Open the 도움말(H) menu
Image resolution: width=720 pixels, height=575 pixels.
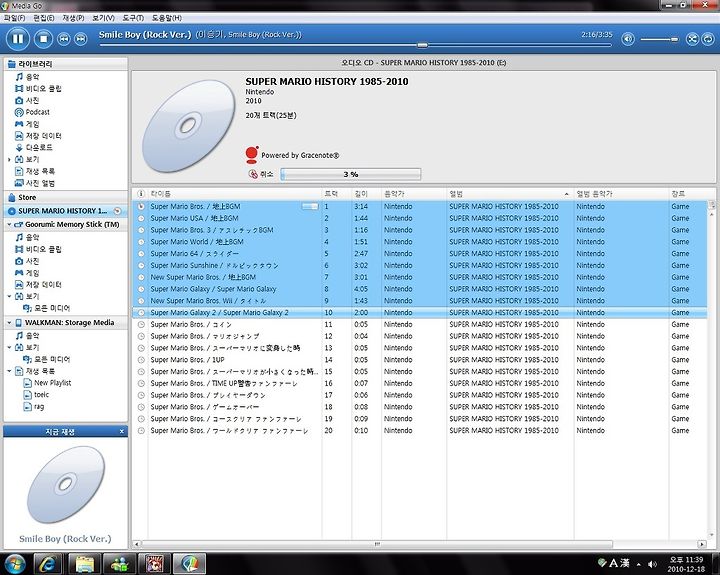tap(167, 18)
